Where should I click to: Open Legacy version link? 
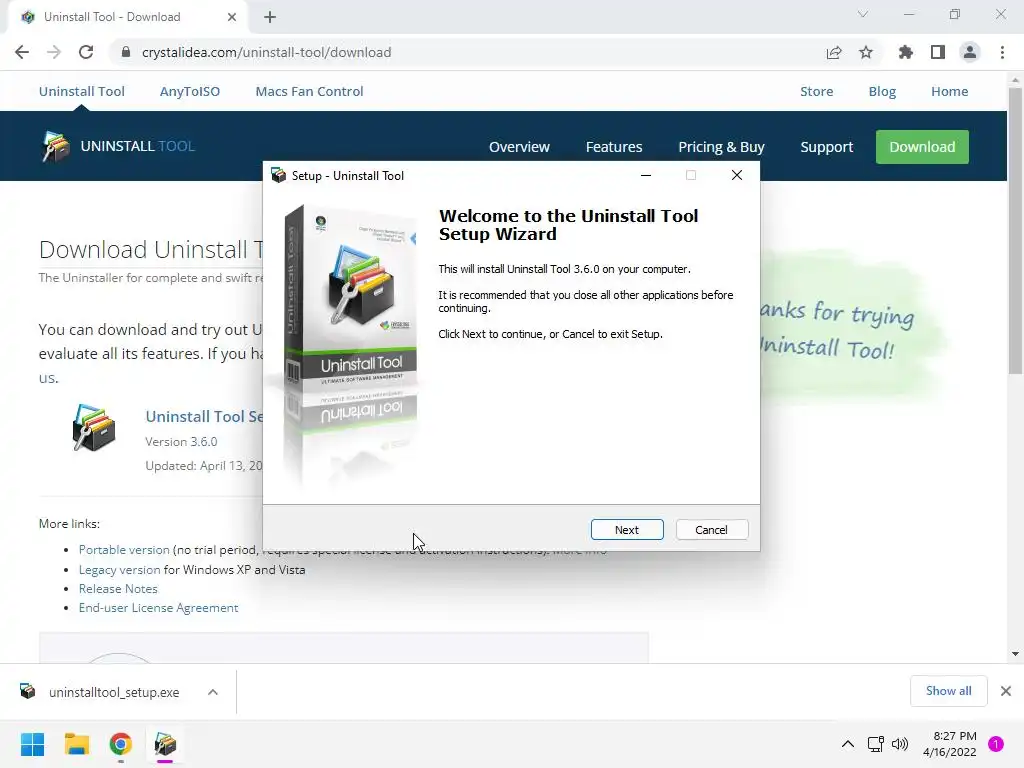pos(120,569)
